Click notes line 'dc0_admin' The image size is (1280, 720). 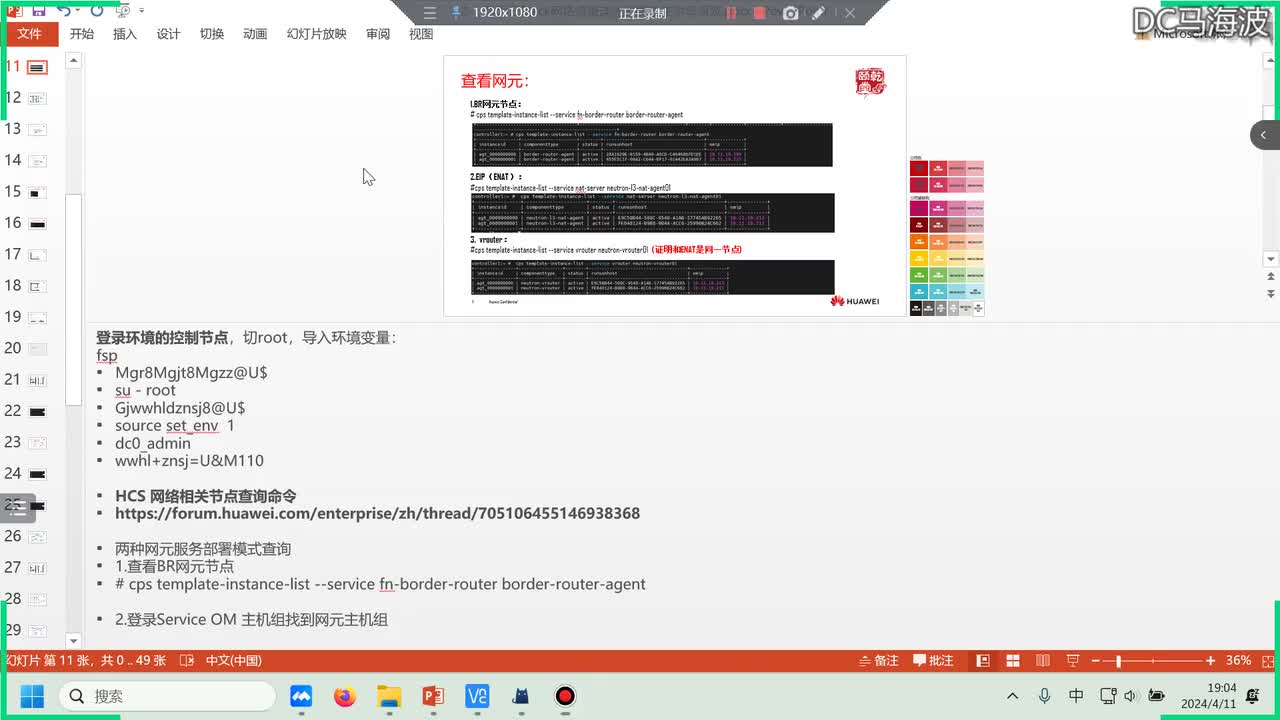pyautogui.click(x=152, y=443)
